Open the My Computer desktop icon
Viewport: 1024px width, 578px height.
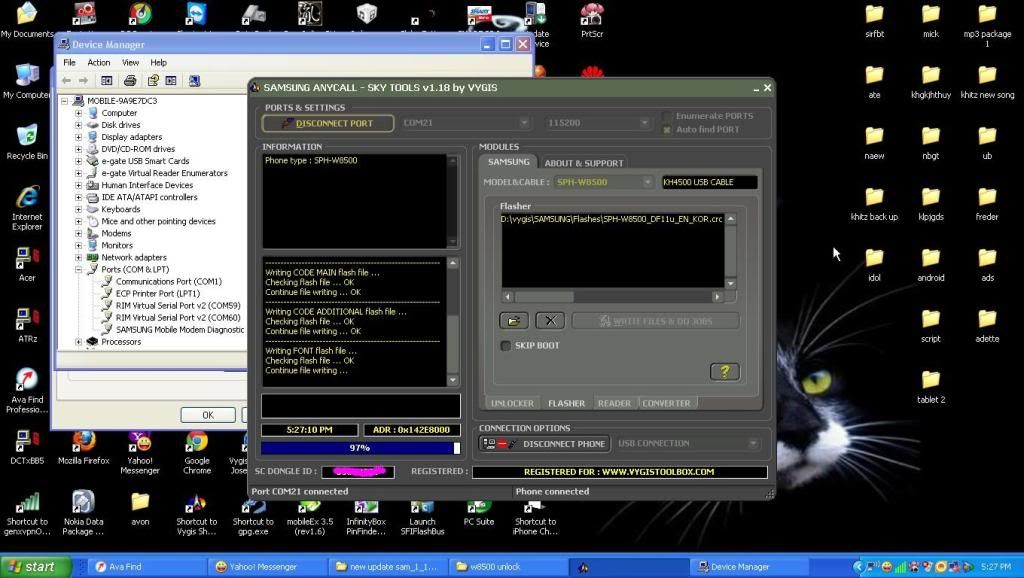26,82
